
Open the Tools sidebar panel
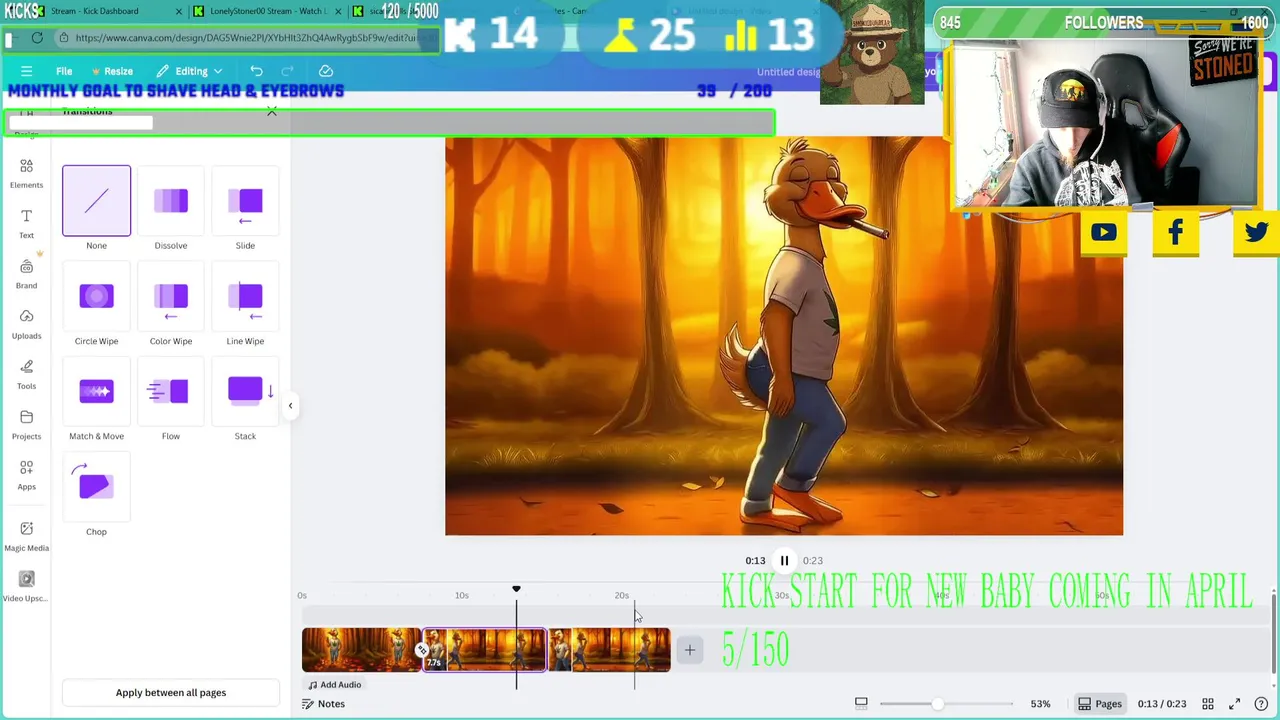(26, 374)
